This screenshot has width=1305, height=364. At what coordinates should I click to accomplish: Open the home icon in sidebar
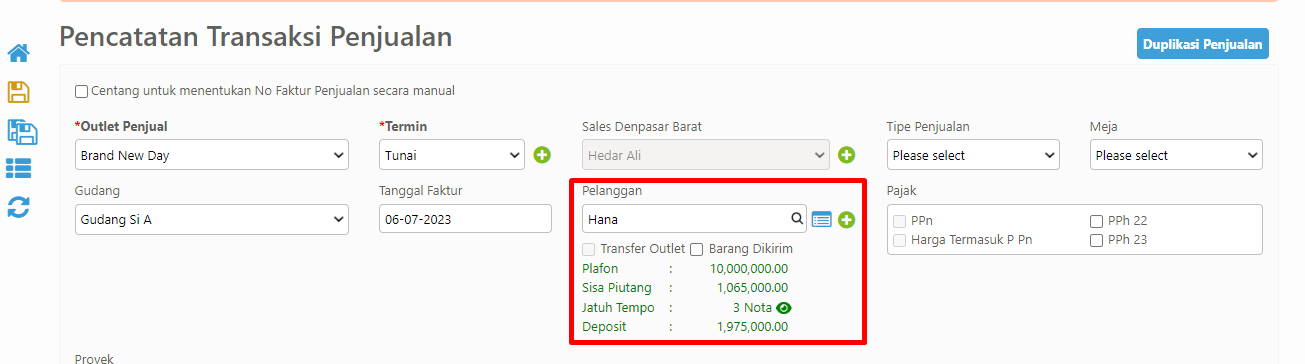click(19, 53)
